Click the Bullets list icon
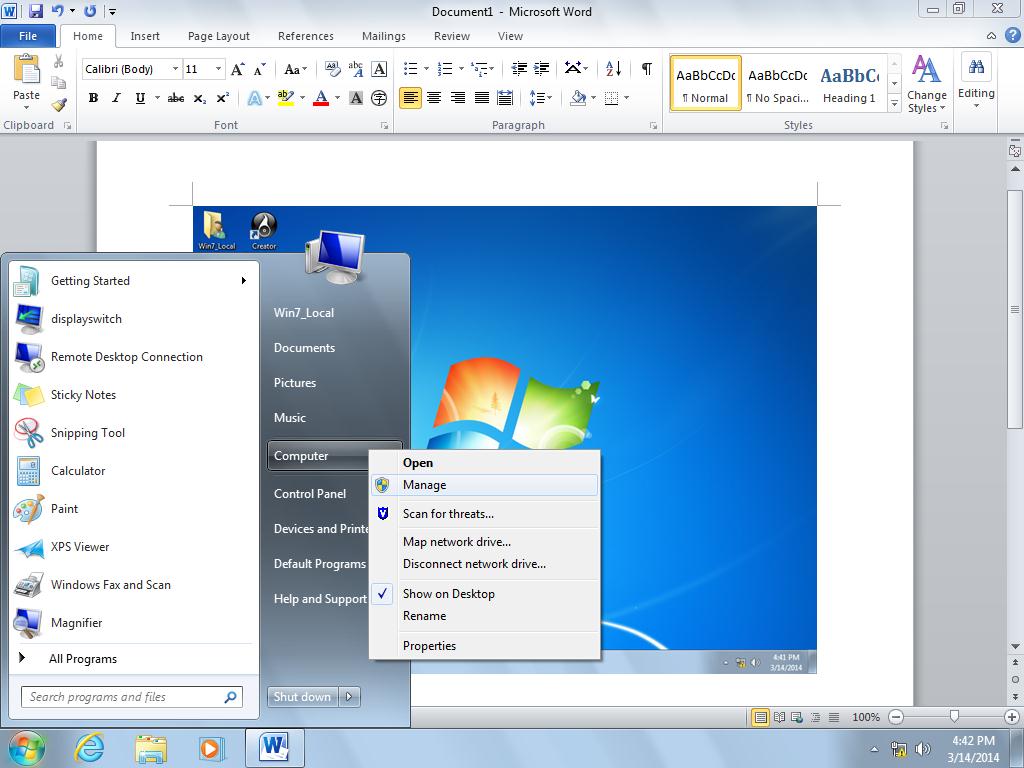Screen dimensions: 1024x768 pyautogui.click(x=410, y=69)
